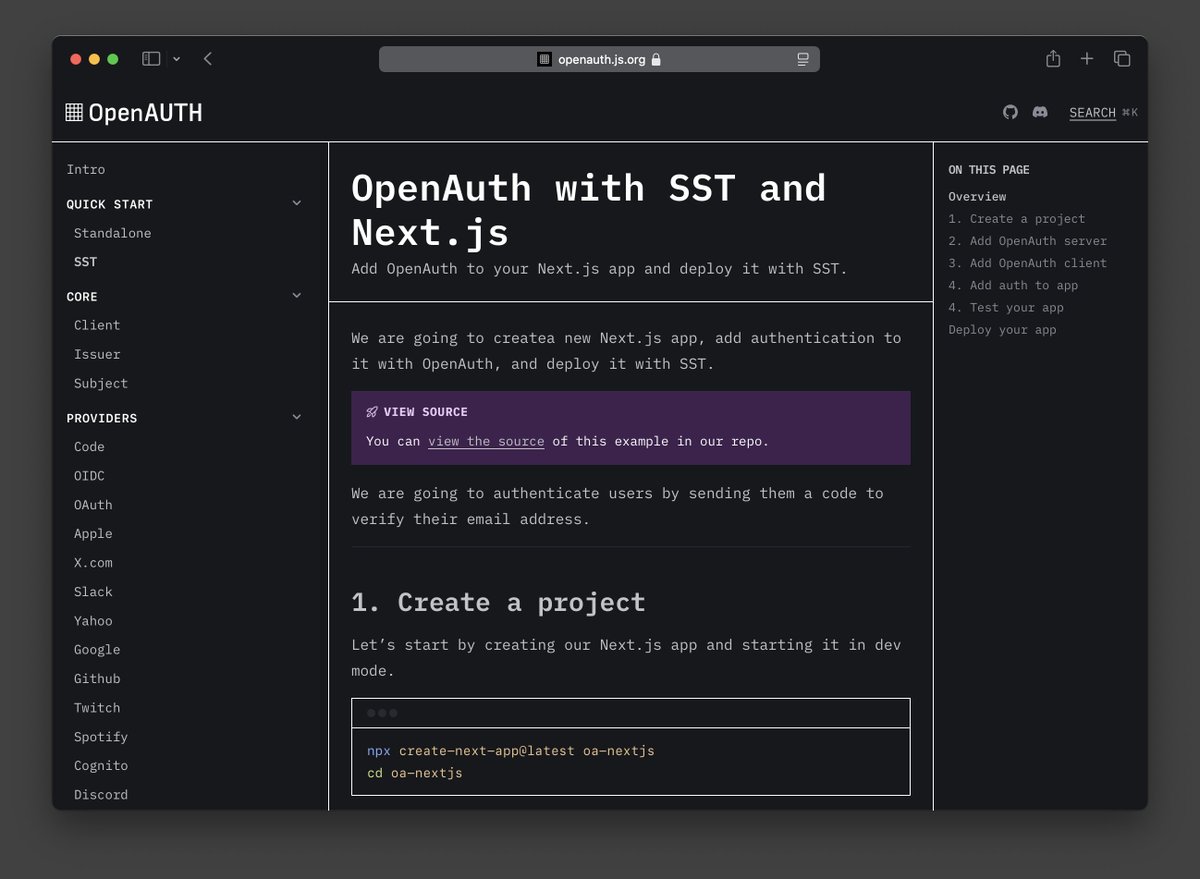Click the reader view icon in address bar
The height and width of the screenshot is (879, 1200).
point(803,59)
